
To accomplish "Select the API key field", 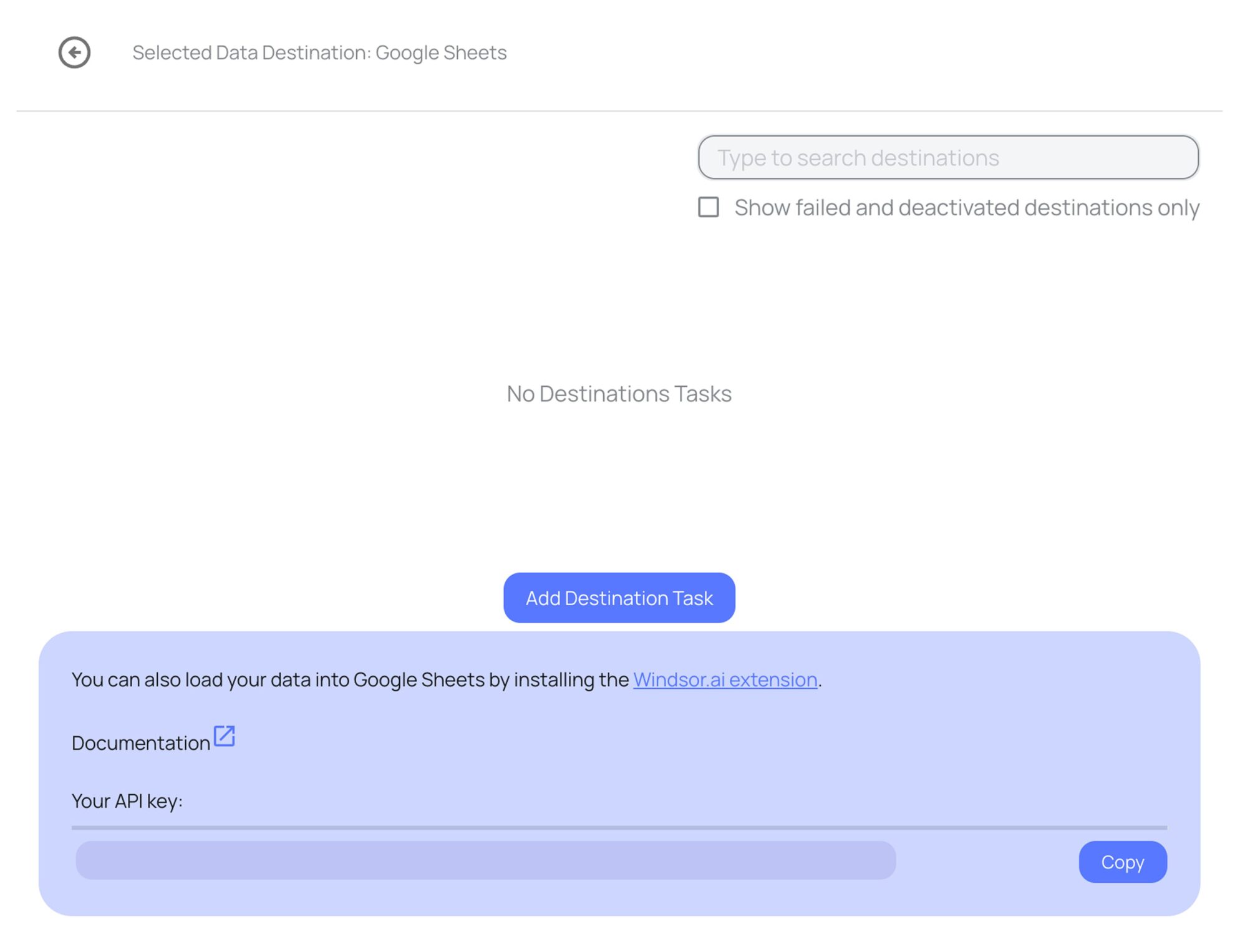I will [486, 860].
